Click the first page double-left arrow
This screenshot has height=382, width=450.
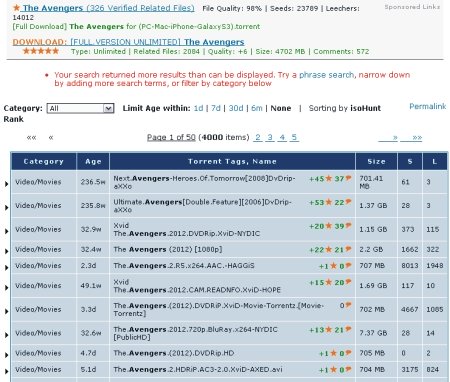pyautogui.click(x=31, y=137)
